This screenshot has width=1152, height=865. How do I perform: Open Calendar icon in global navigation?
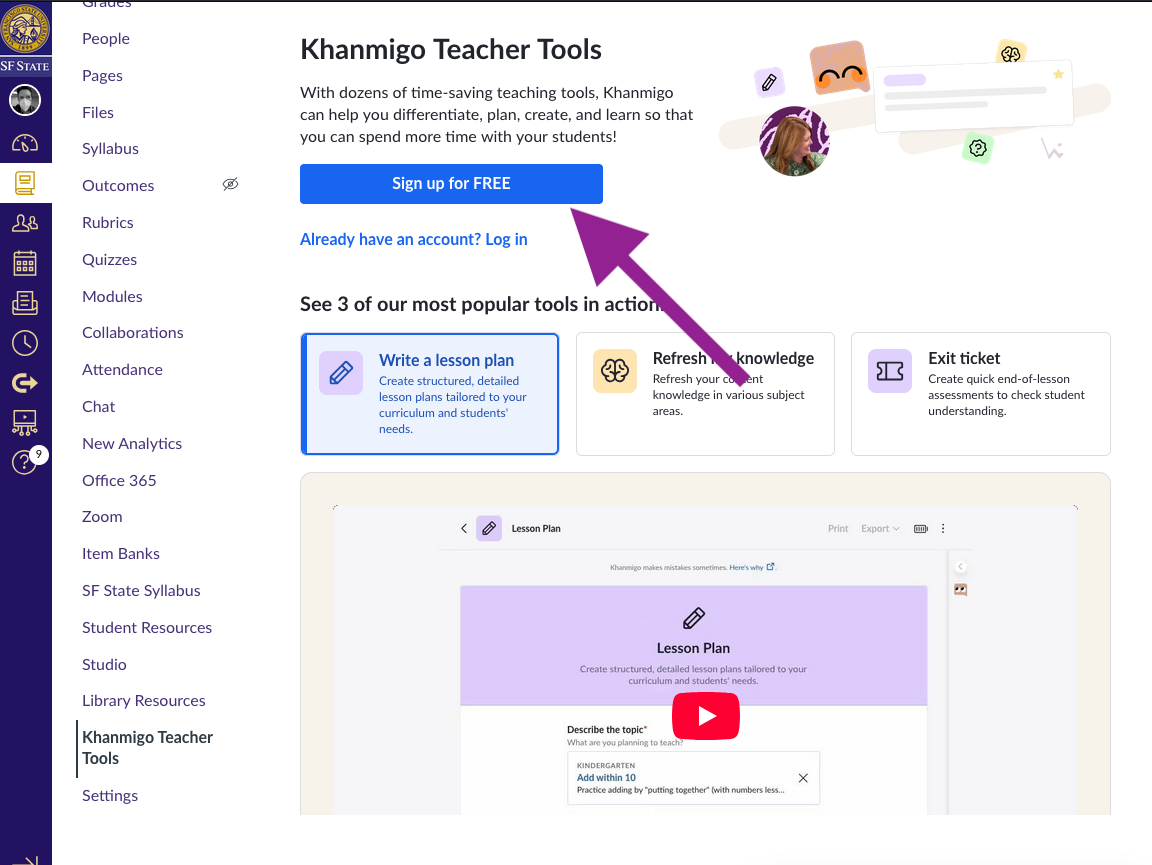pos(25,263)
